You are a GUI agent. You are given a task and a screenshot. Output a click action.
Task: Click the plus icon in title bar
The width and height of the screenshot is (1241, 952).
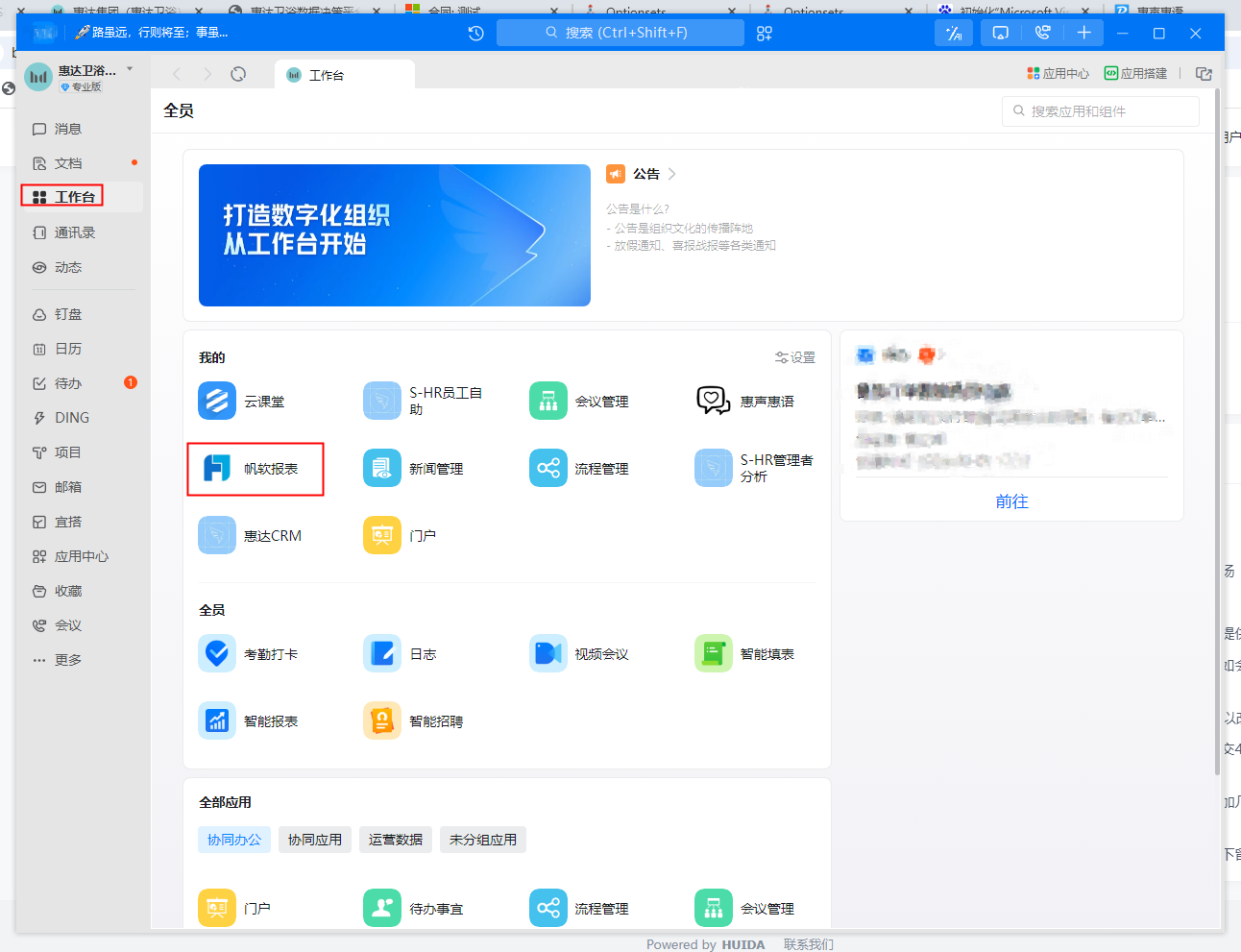pyautogui.click(x=1084, y=33)
